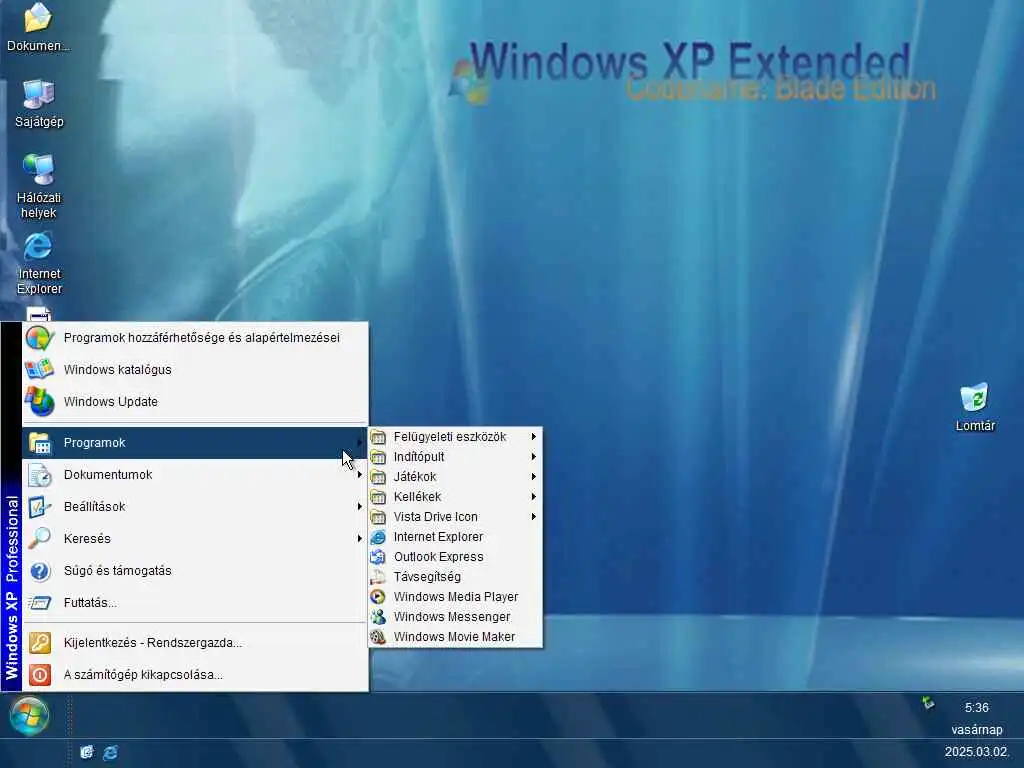Click the taskbar clock showing 5:36
The width and height of the screenshot is (1024, 768).
coord(976,708)
